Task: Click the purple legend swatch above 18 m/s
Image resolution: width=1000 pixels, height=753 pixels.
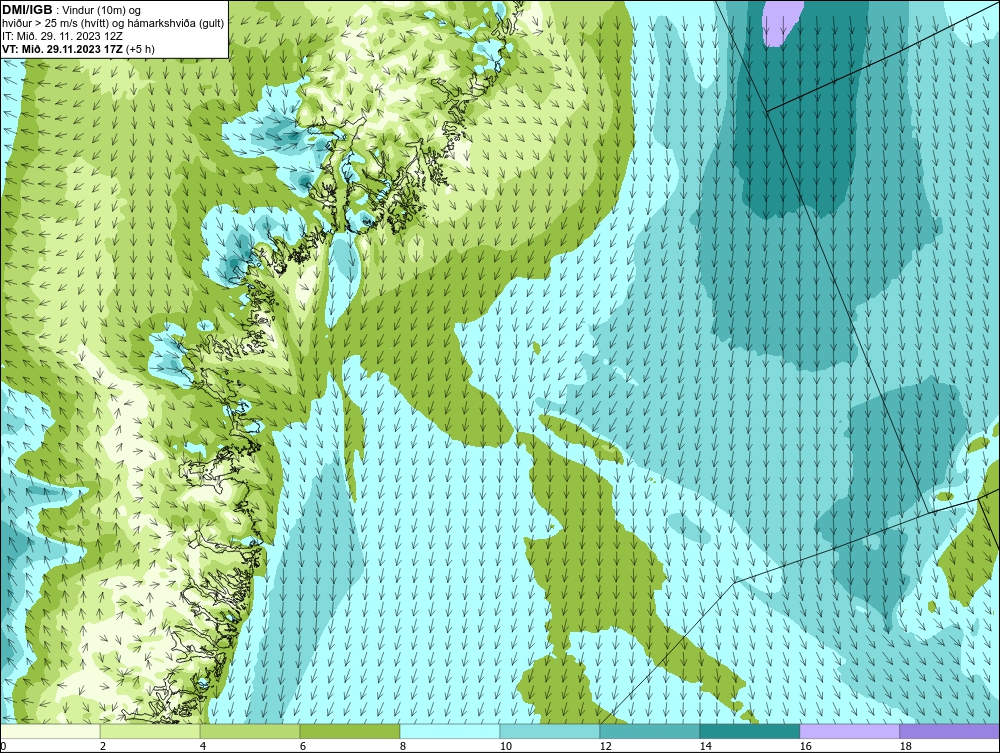Action: click(950, 732)
